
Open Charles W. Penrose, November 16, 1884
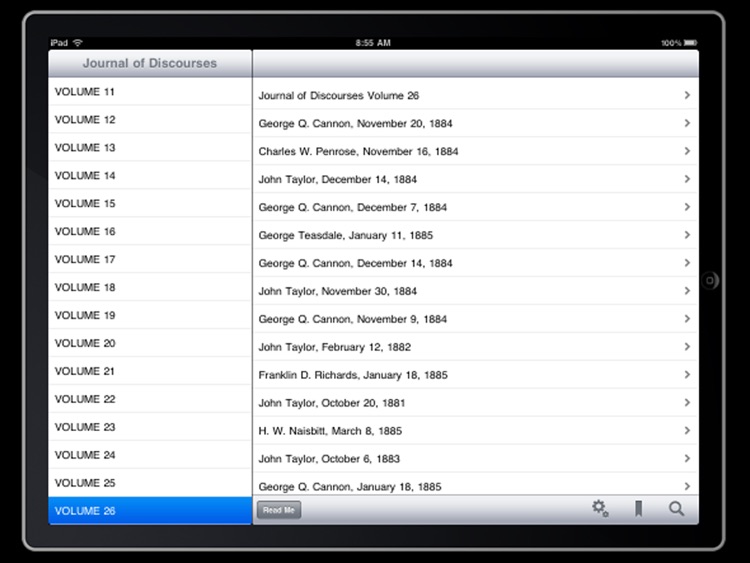coord(475,151)
